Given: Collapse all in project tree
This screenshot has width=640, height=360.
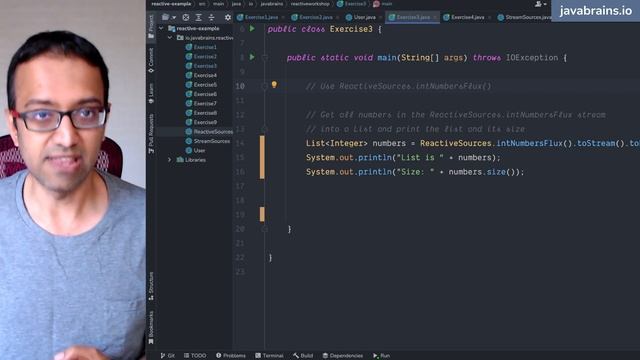Looking at the screenshot, I should click(x=211, y=17).
